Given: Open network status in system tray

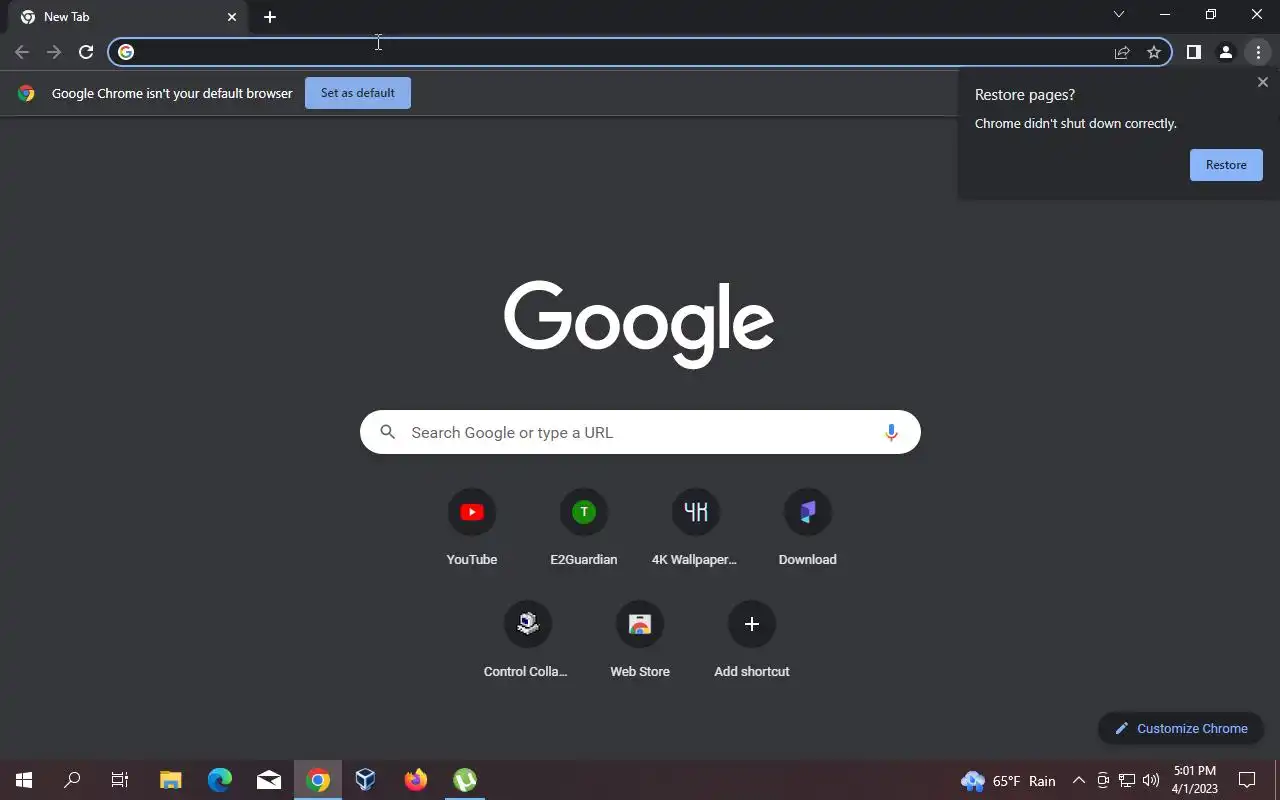Looking at the screenshot, I should pos(1127,781).
